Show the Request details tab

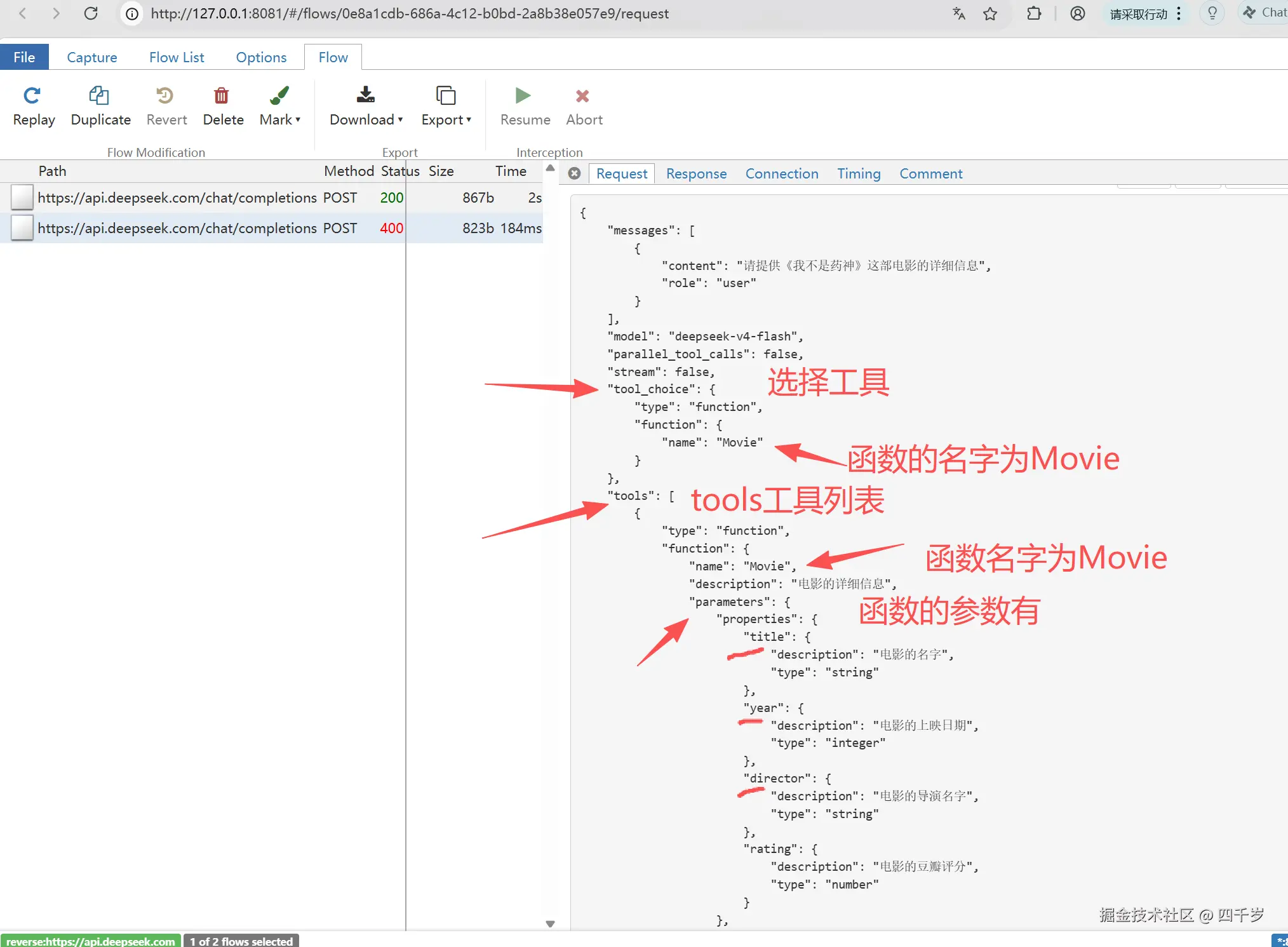point(622,173)
